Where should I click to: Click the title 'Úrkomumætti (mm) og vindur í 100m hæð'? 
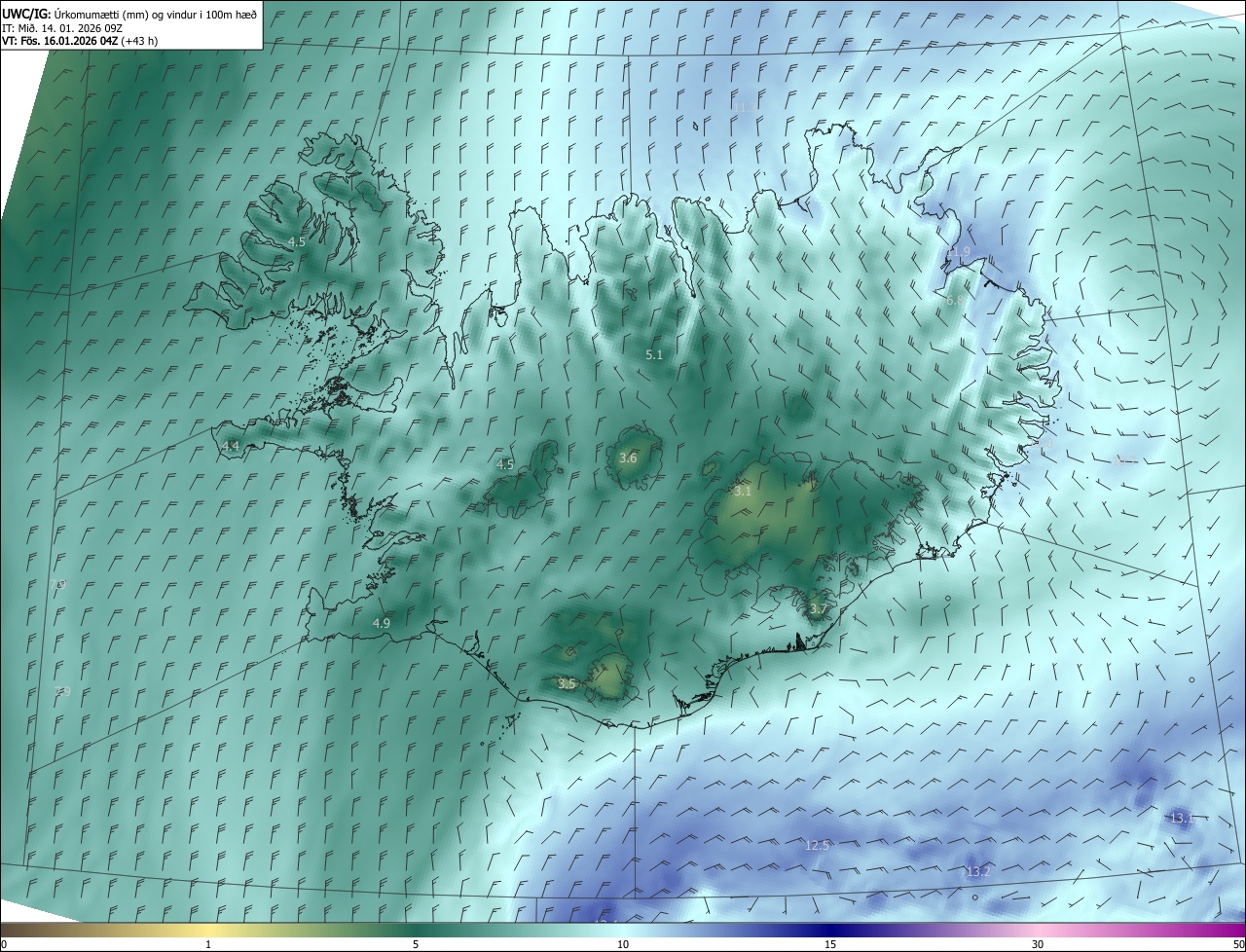pos(155,14)
